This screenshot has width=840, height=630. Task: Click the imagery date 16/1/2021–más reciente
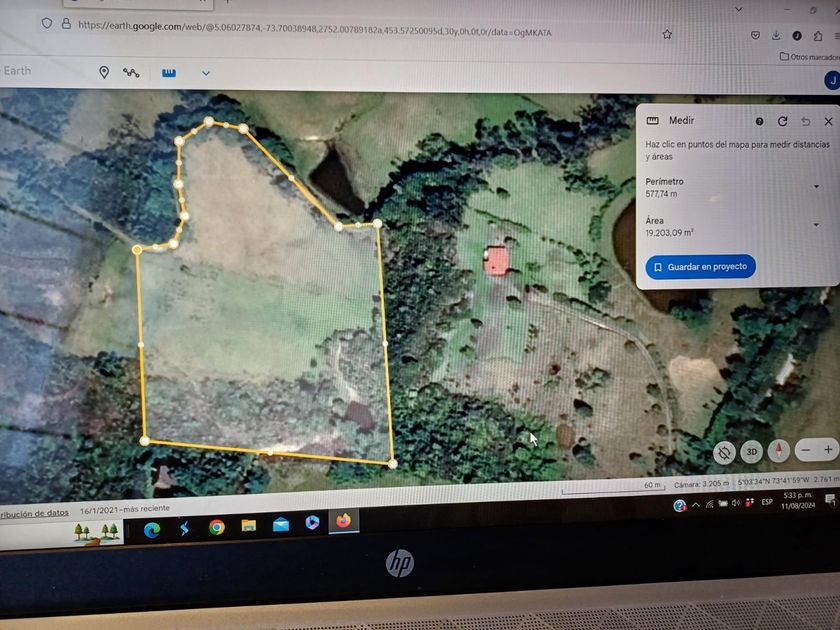(125, 509)
